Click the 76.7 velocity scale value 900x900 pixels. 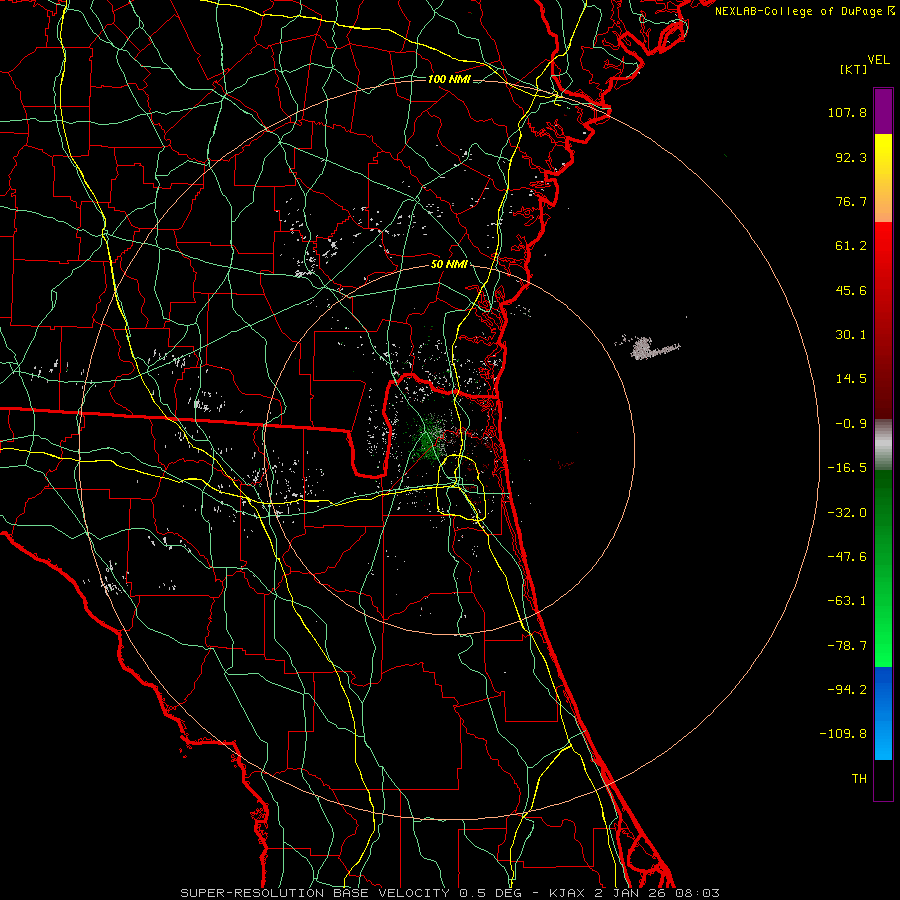851,201
